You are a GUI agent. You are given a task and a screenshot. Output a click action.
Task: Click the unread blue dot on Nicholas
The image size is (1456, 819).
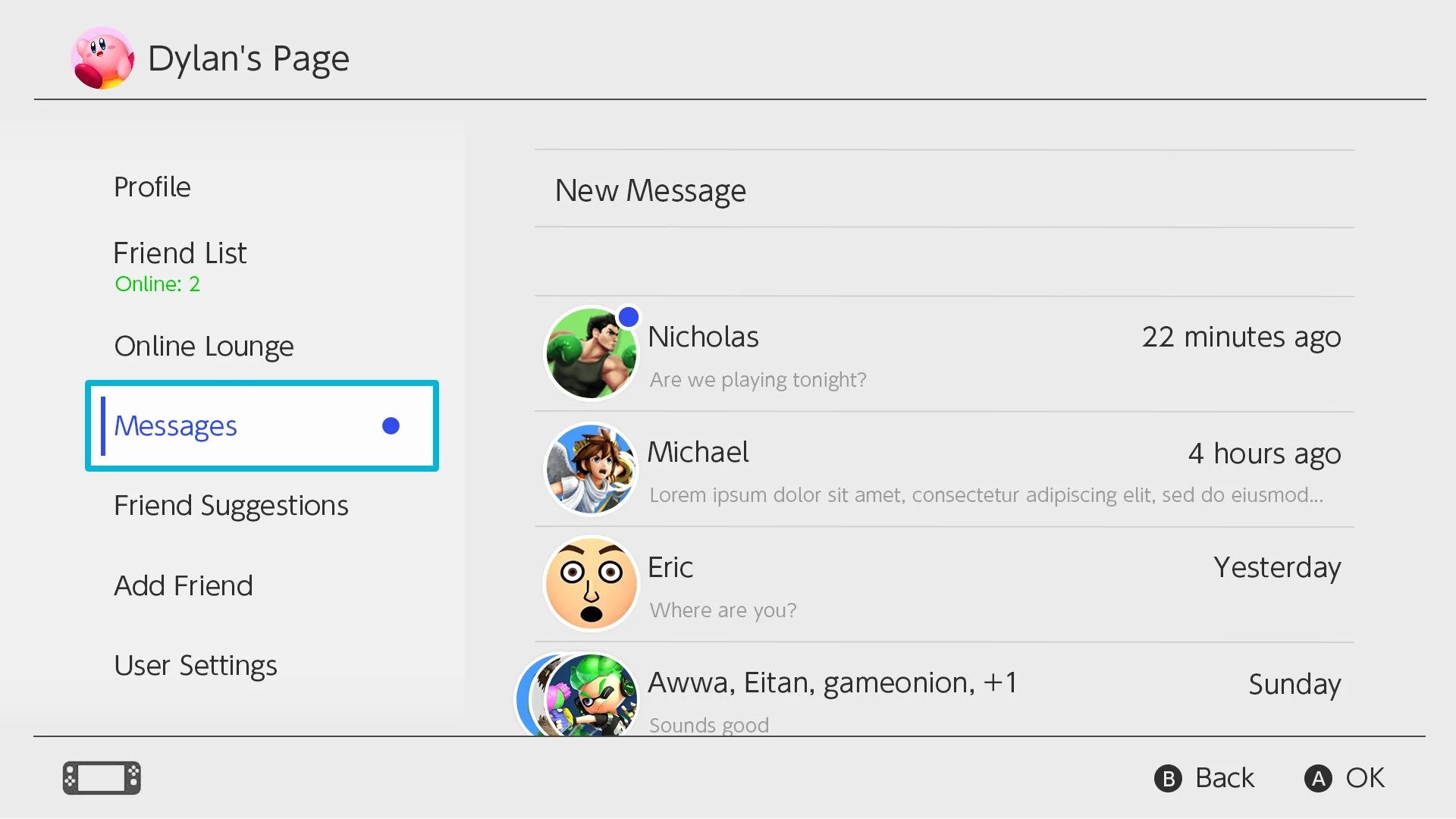pos(629,317)
